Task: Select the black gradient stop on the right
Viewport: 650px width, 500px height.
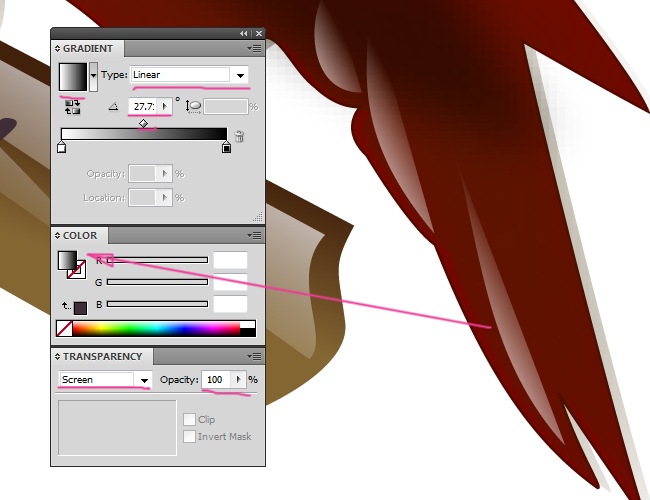Action: 226,148
